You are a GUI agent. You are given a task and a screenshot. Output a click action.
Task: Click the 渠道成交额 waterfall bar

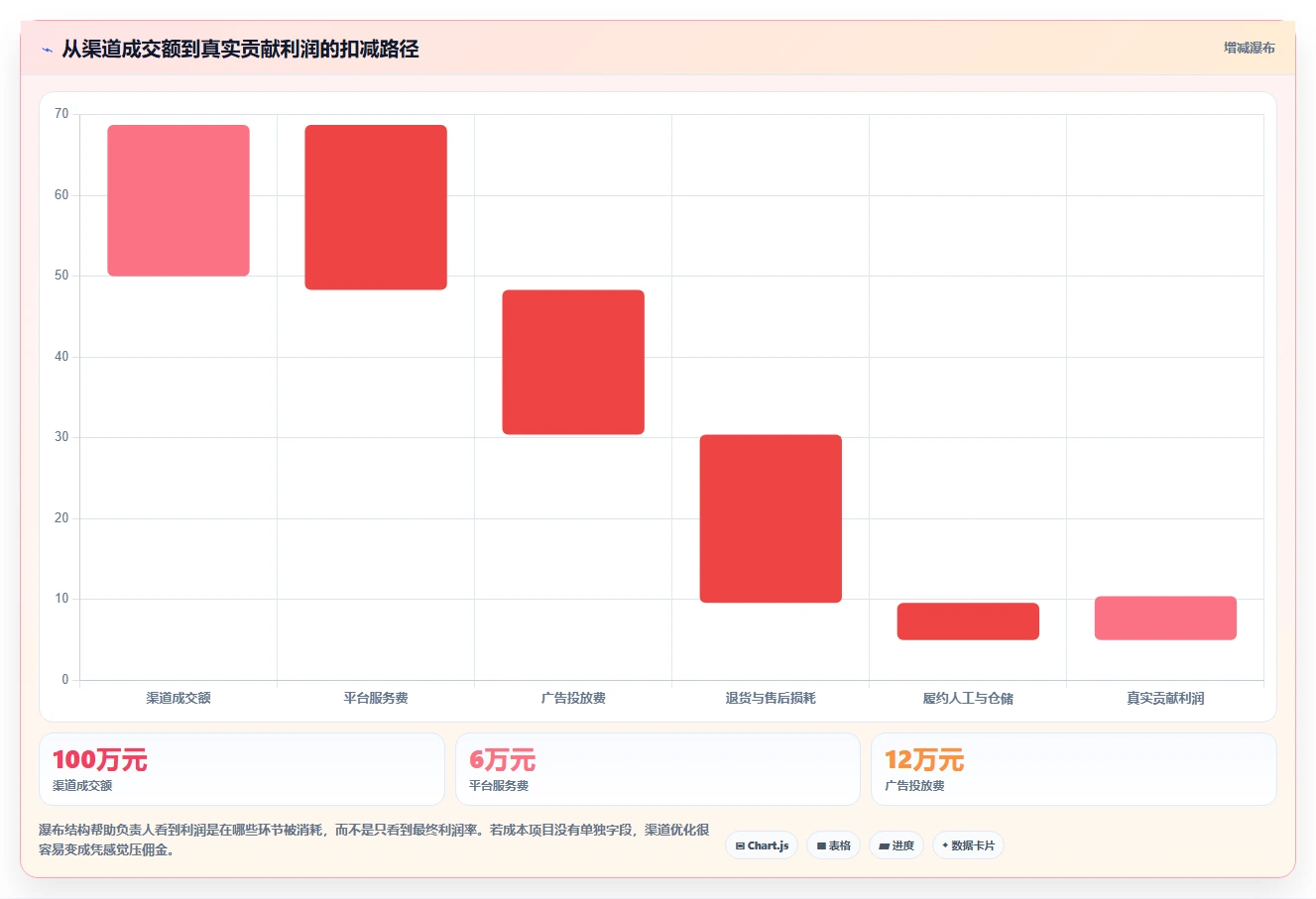(x=179, y=200)
